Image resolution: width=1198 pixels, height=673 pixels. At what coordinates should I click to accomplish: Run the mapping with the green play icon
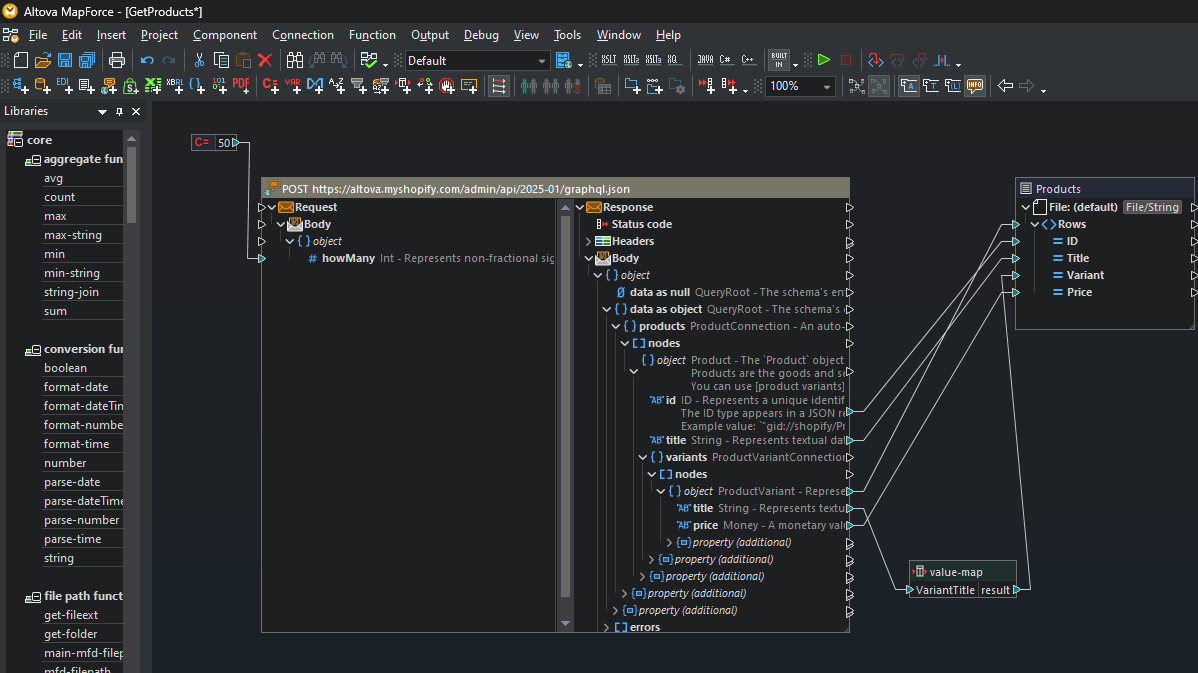[x=823, y=60]
